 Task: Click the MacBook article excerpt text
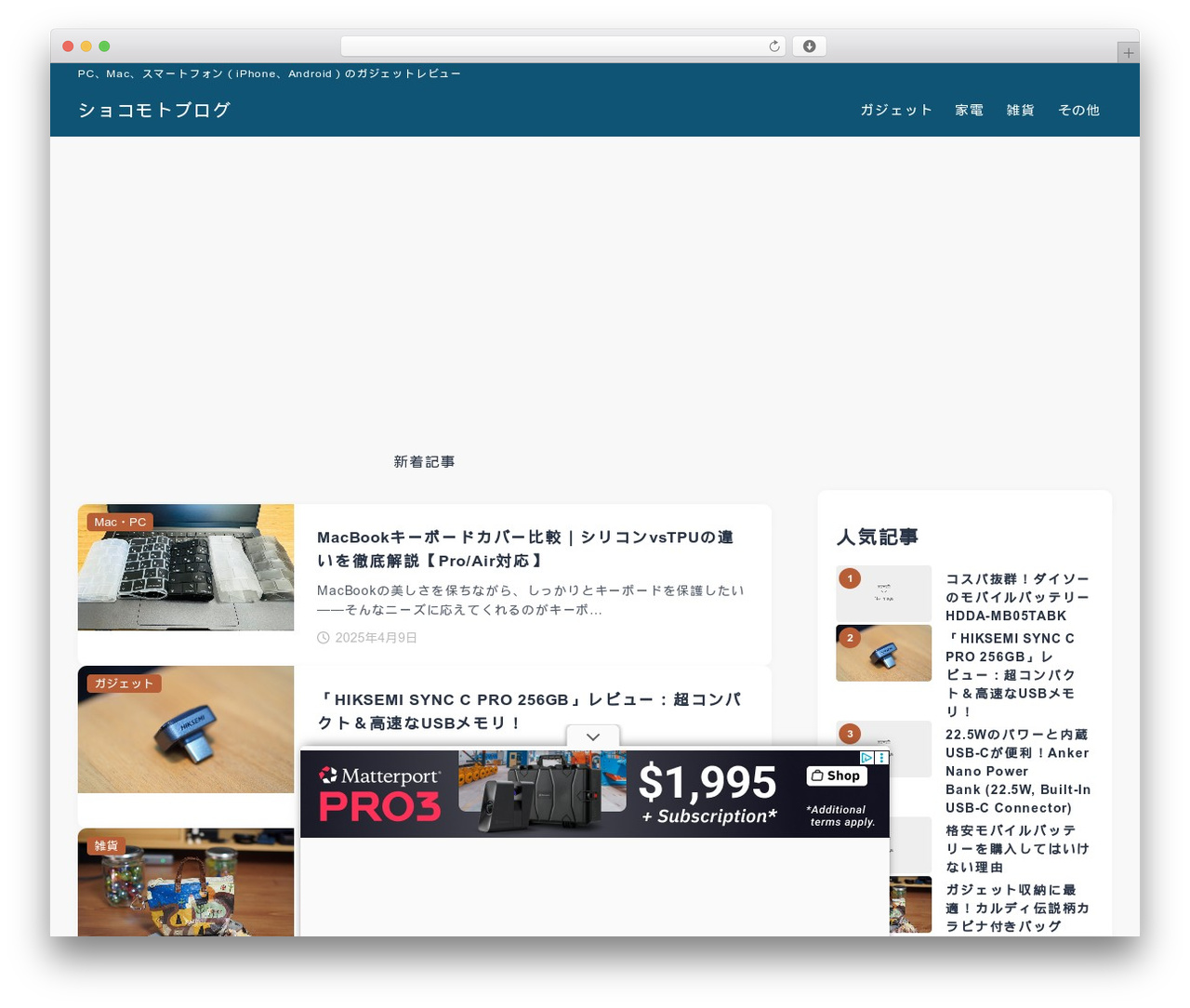coord(531,600)
